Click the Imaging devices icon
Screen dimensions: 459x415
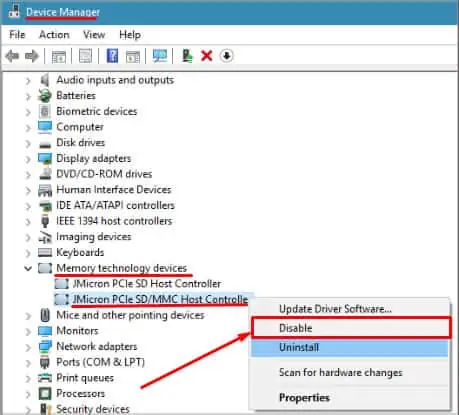tap(45, 237)
